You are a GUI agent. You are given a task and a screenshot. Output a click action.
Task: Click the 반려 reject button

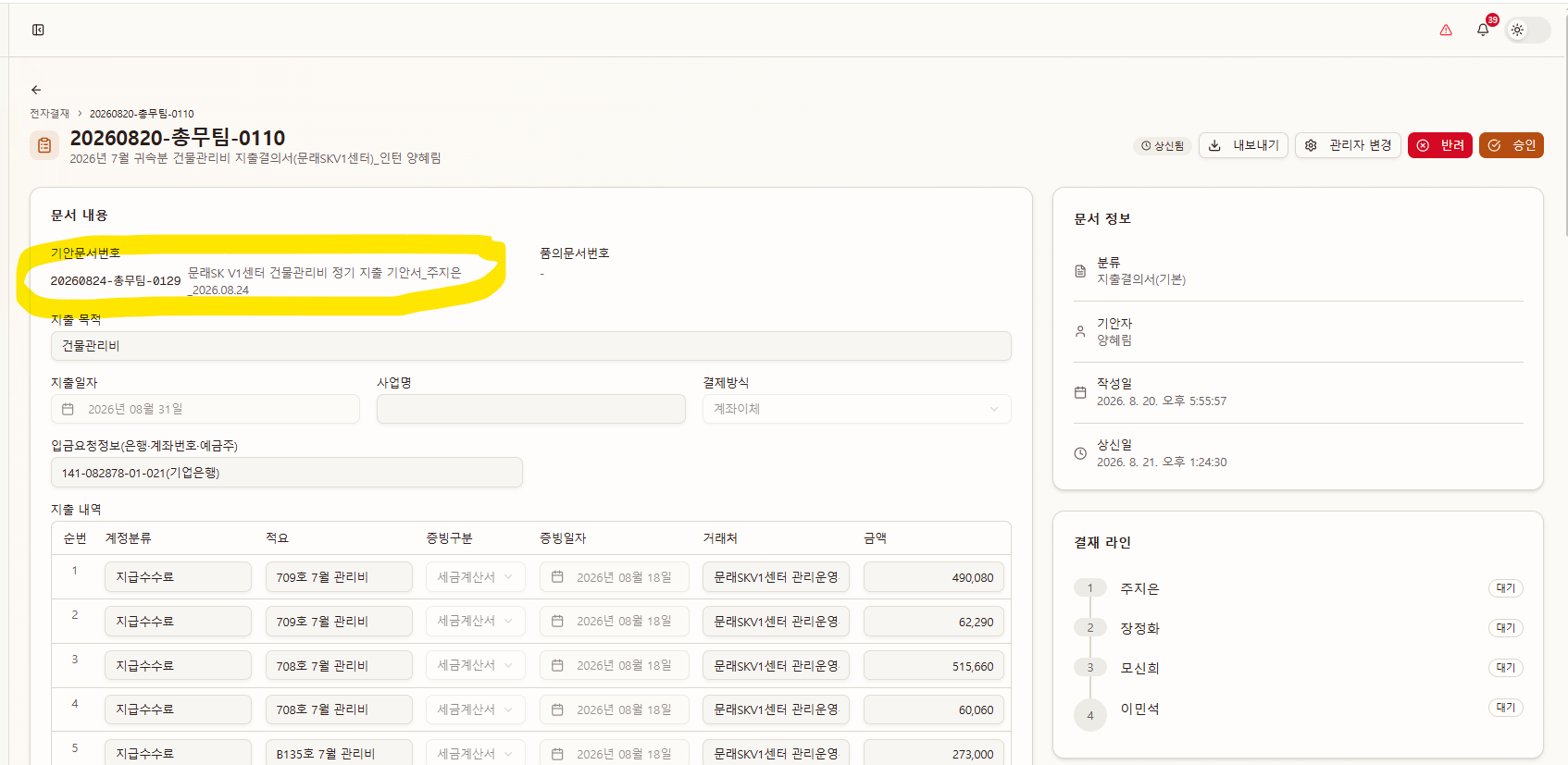click(x=1440, y=145)
